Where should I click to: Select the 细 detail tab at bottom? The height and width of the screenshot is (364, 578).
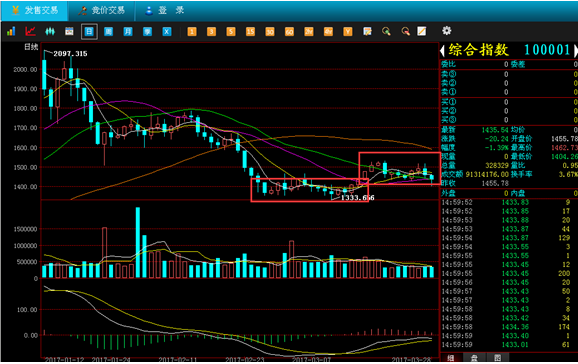pos(450,357)
